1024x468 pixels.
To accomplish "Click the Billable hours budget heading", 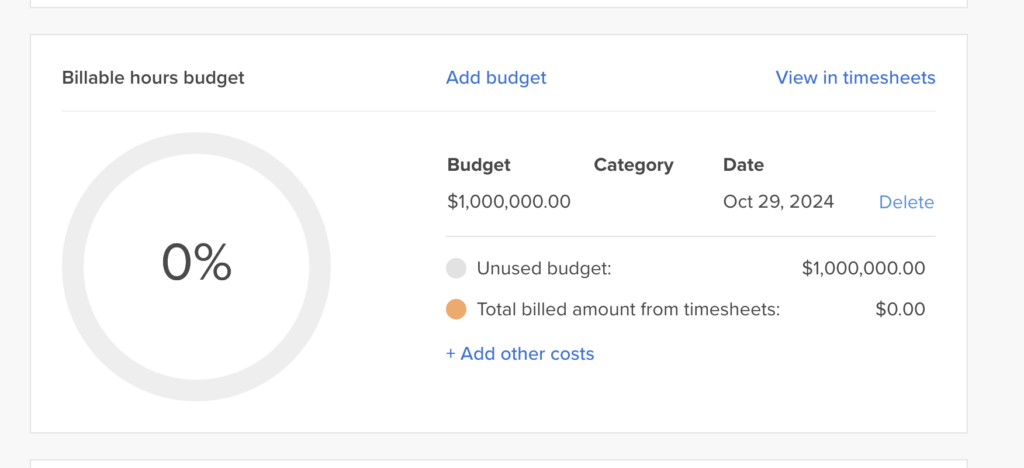I will point(153,78).
